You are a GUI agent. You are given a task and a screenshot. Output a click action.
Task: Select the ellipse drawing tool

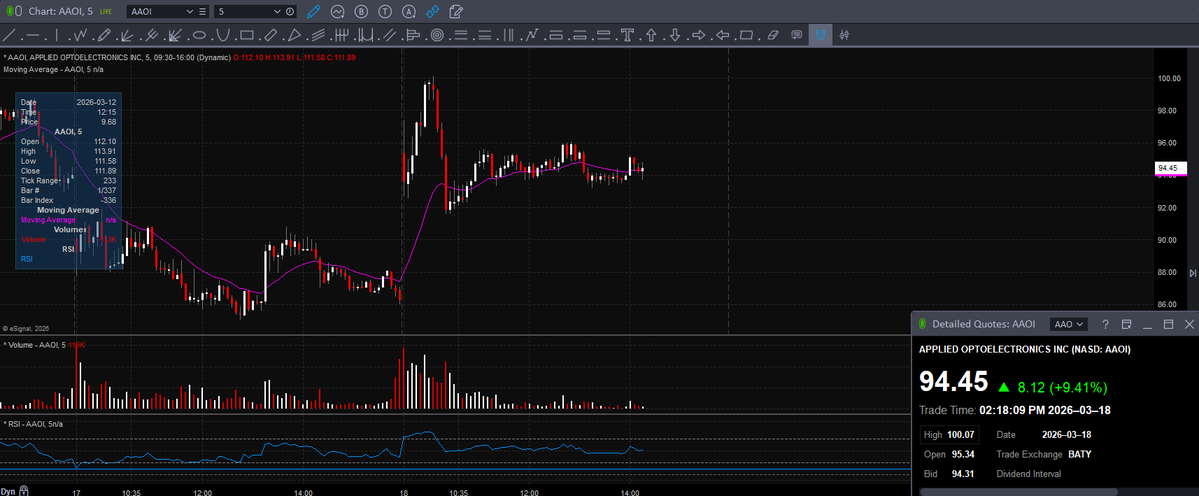point(199,35)
